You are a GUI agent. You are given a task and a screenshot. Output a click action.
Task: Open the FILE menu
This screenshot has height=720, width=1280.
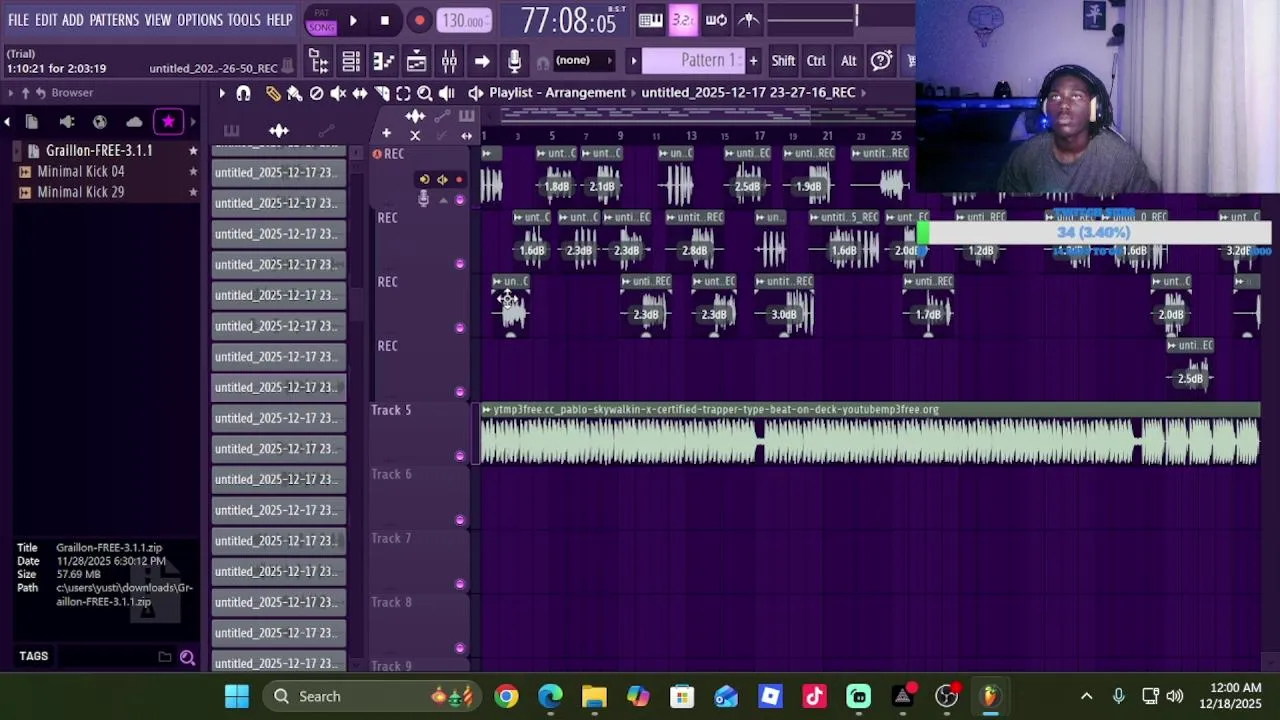click(18, 20)
